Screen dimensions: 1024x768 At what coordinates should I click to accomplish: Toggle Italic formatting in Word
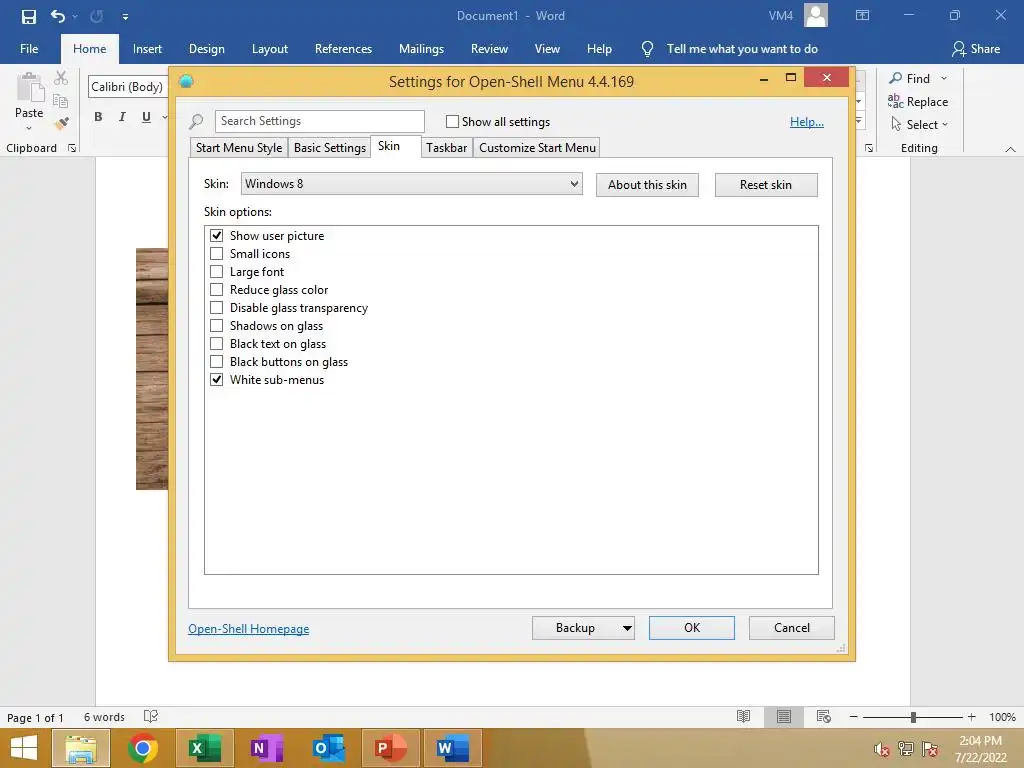pos(122,117)
